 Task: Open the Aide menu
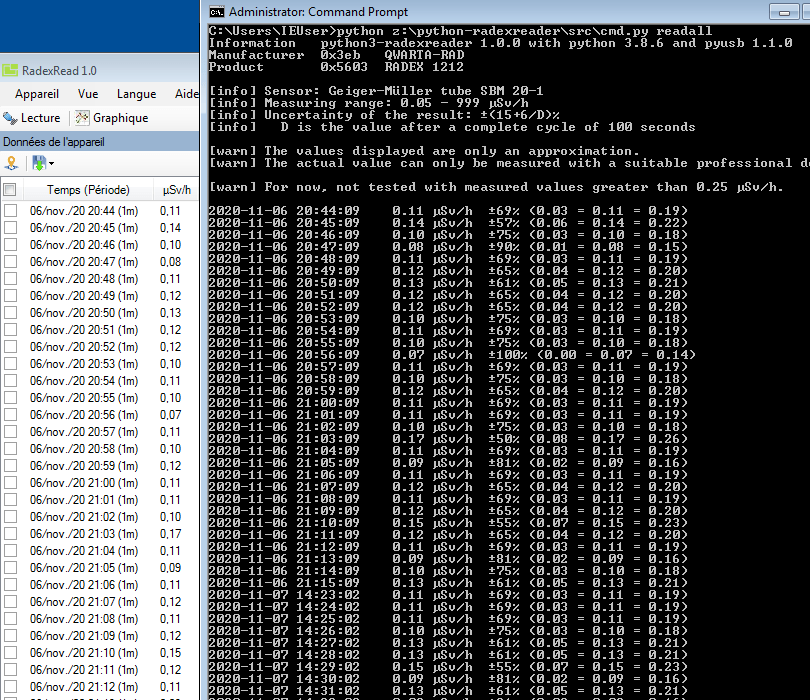(x=186, y=94)
